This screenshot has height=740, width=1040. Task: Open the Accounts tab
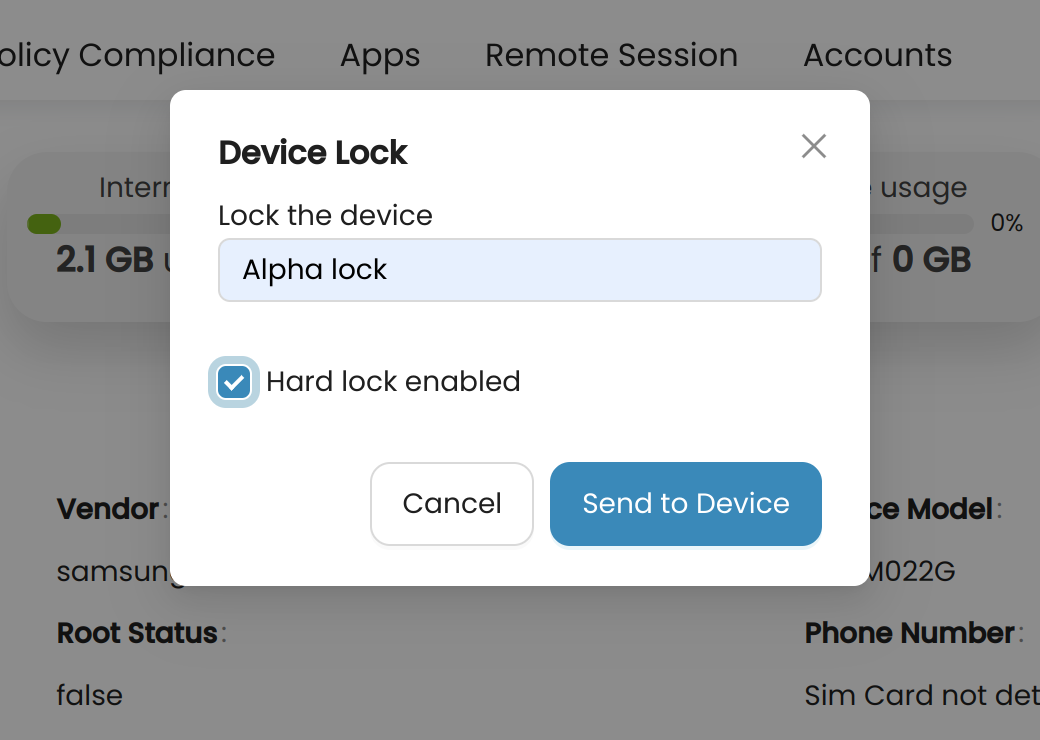[x=878, y=55]
